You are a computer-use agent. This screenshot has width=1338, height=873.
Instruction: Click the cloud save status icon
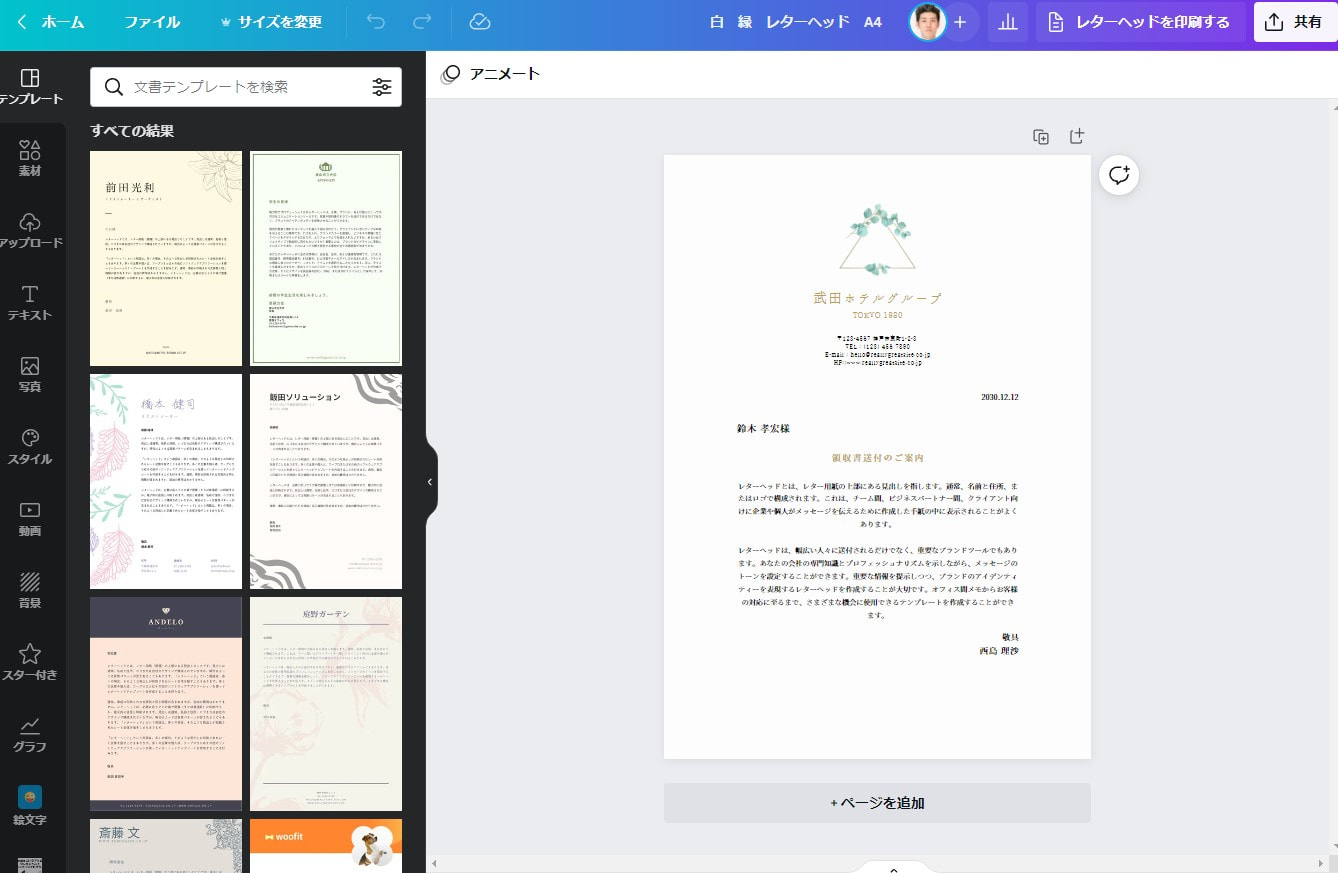click(x=480, y=22)
